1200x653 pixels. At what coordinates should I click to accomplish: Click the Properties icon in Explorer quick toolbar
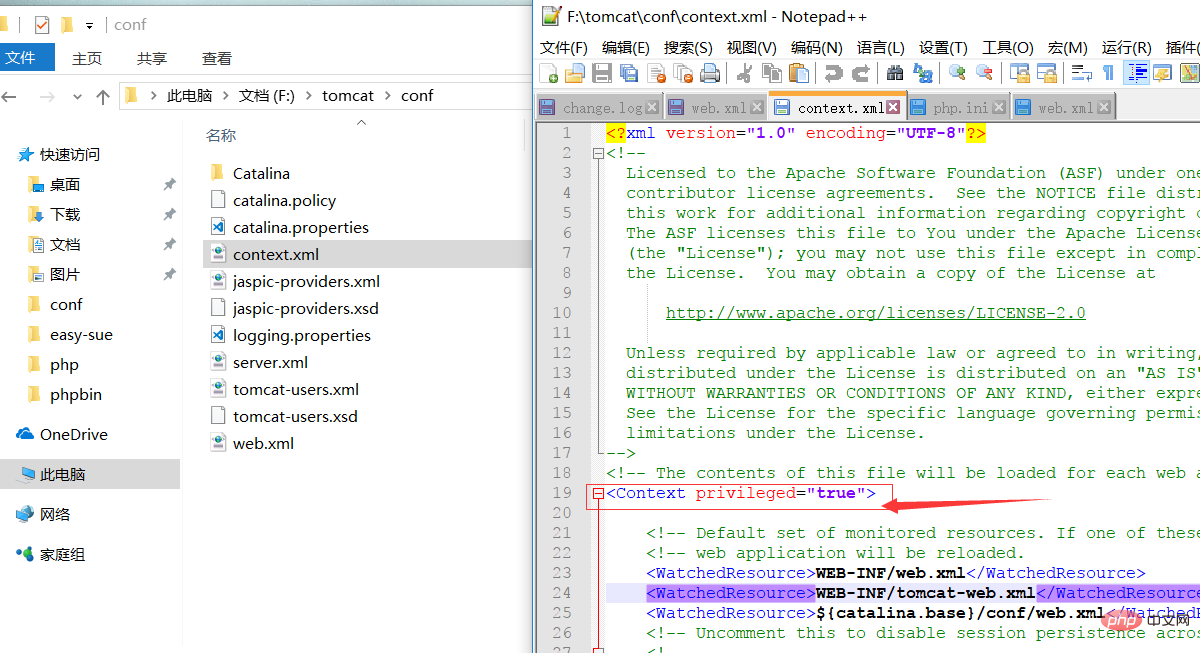[41, 24]
